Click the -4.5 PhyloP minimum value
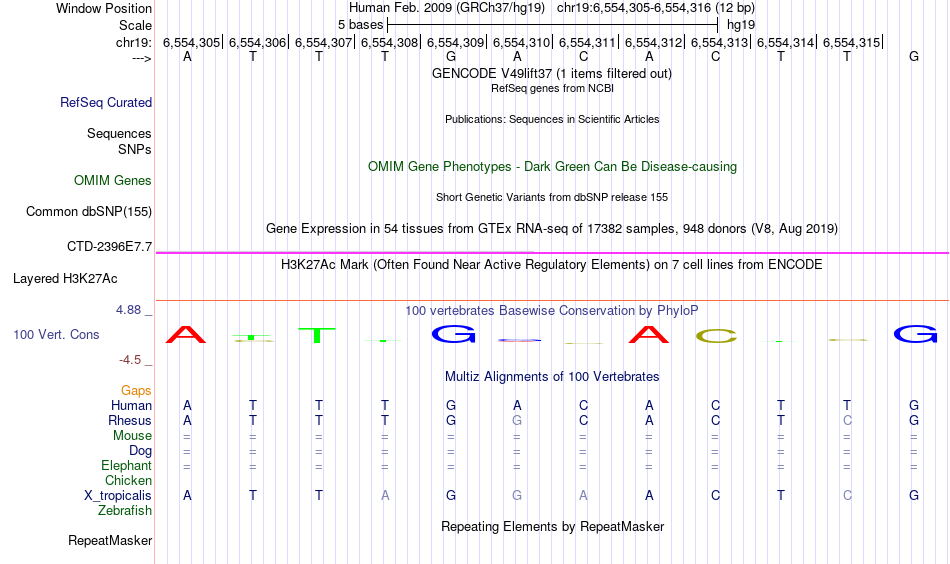Viewport: 950px width, 564px height. [x=130, y=360]
